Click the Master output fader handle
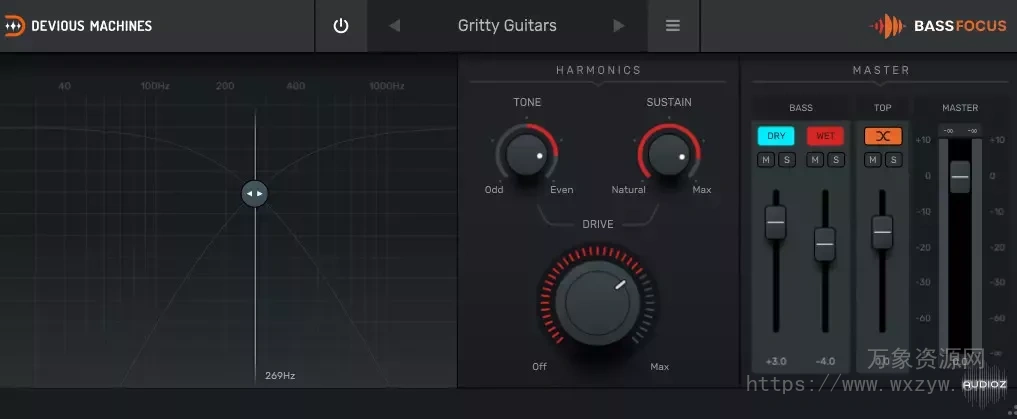 click(960, 176)
